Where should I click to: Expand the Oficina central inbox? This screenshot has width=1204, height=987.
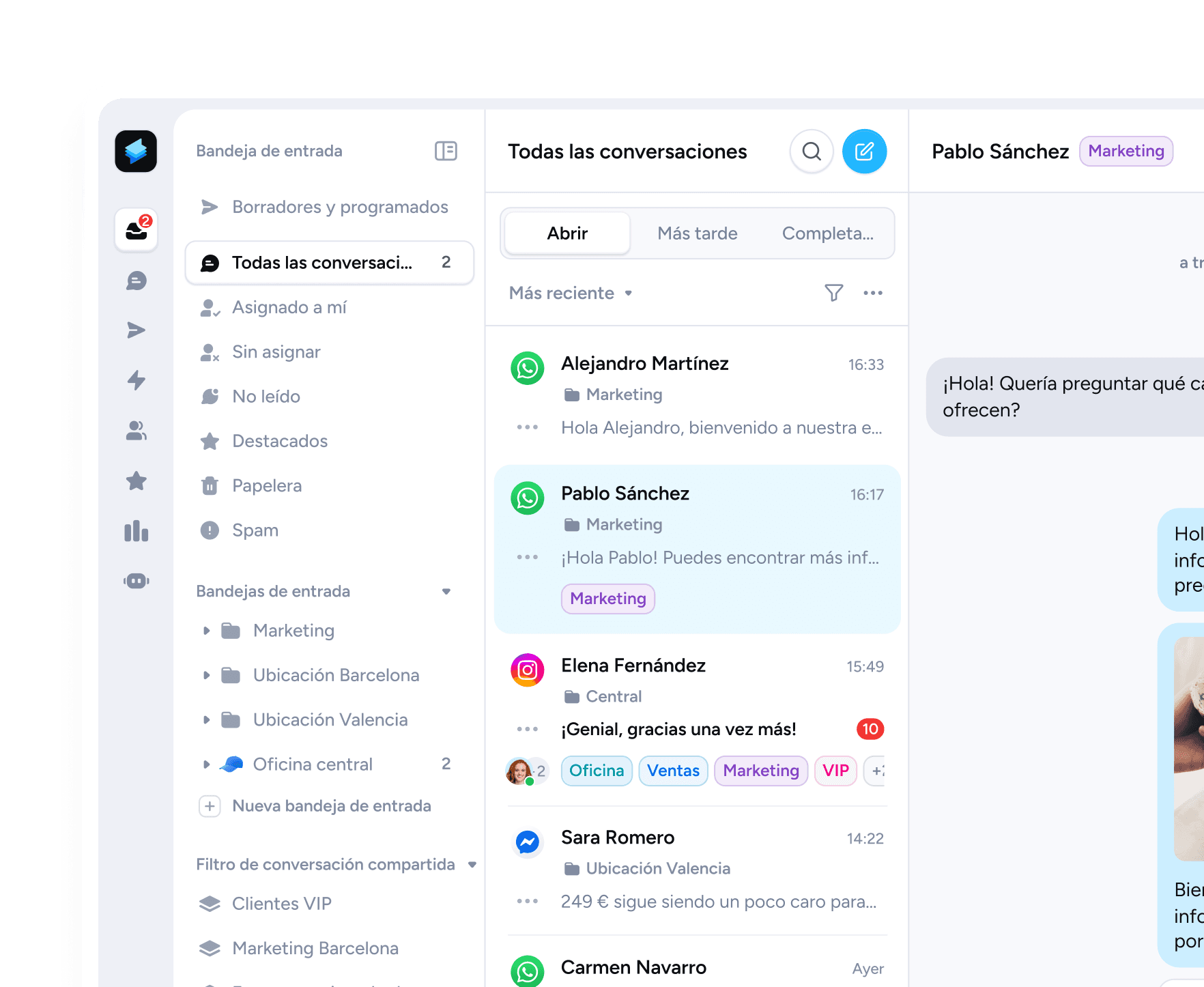(206, 764)
